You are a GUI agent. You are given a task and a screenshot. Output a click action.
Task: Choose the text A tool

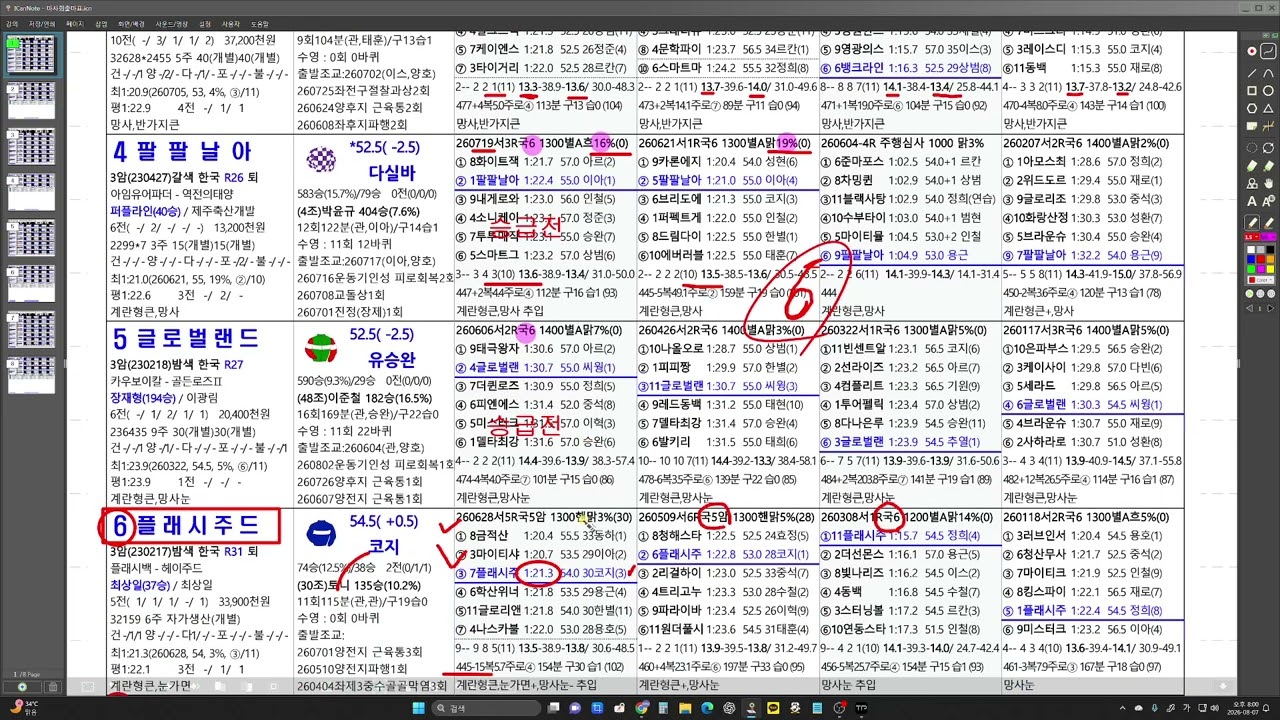[x=1251, y=201]
